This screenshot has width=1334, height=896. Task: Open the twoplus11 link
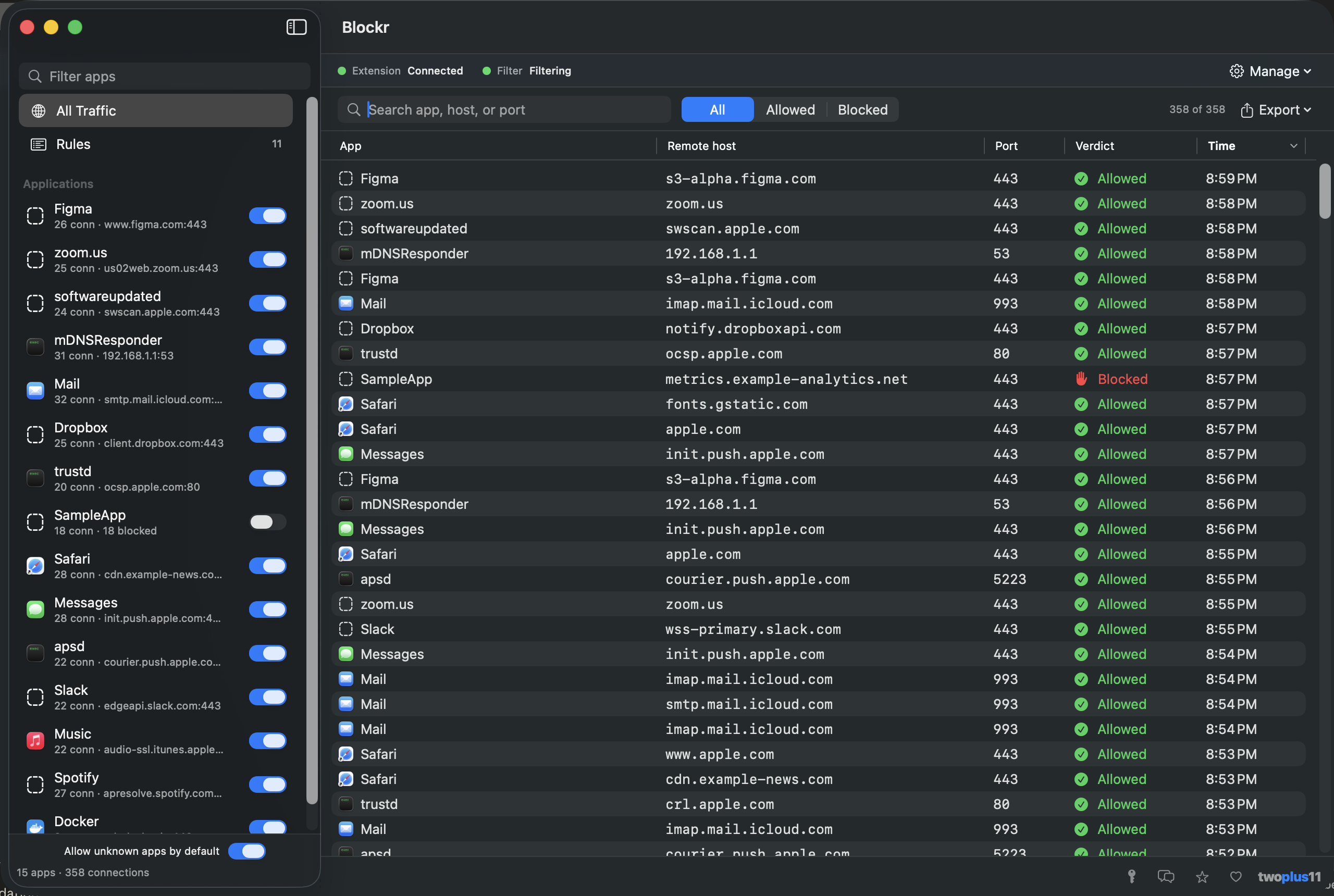1289,877
